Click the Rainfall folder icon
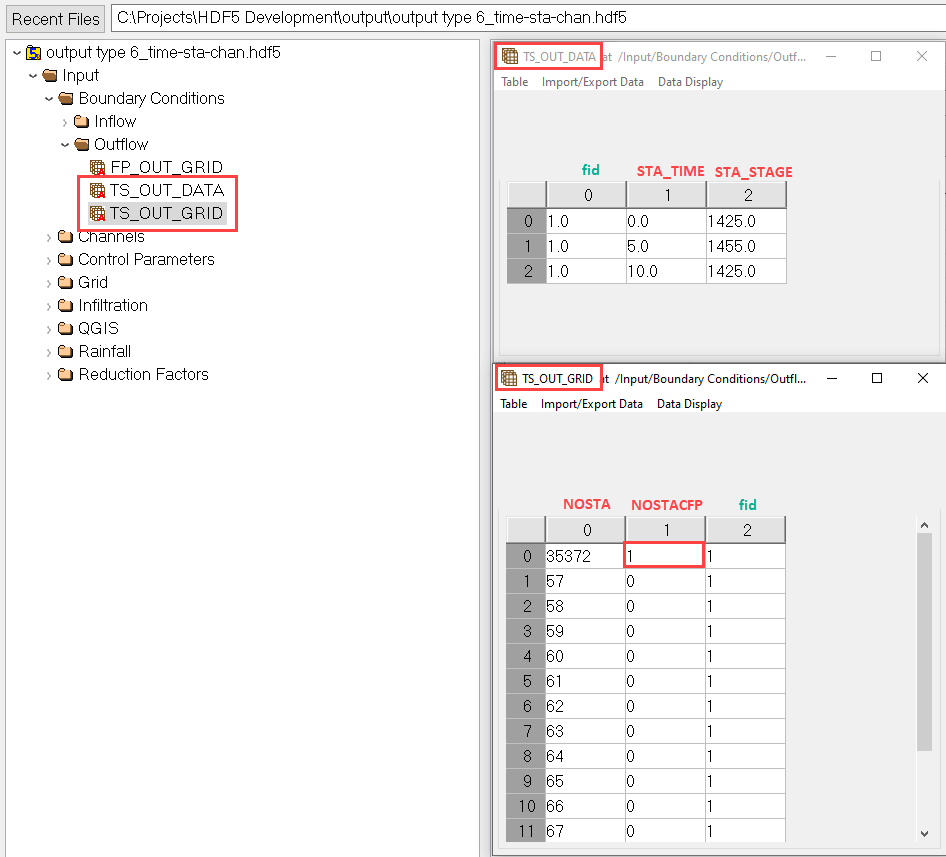This screenshot has height=857, width=946. point(66,351)
